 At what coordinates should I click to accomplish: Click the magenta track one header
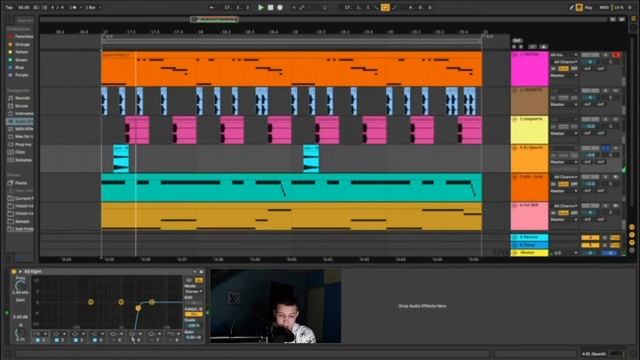point(529,69)
